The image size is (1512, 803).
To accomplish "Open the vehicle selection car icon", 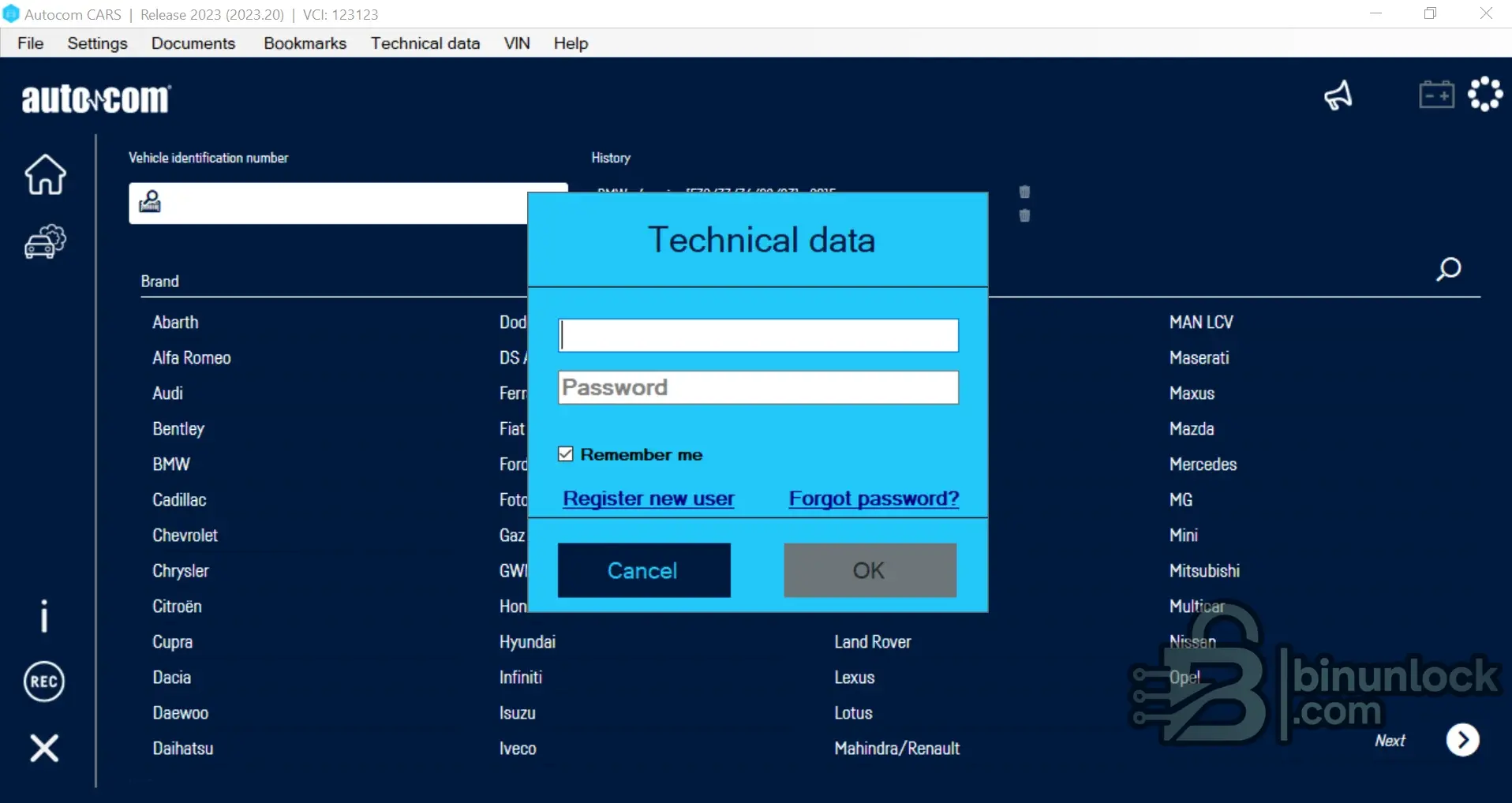I will point(45,242).
